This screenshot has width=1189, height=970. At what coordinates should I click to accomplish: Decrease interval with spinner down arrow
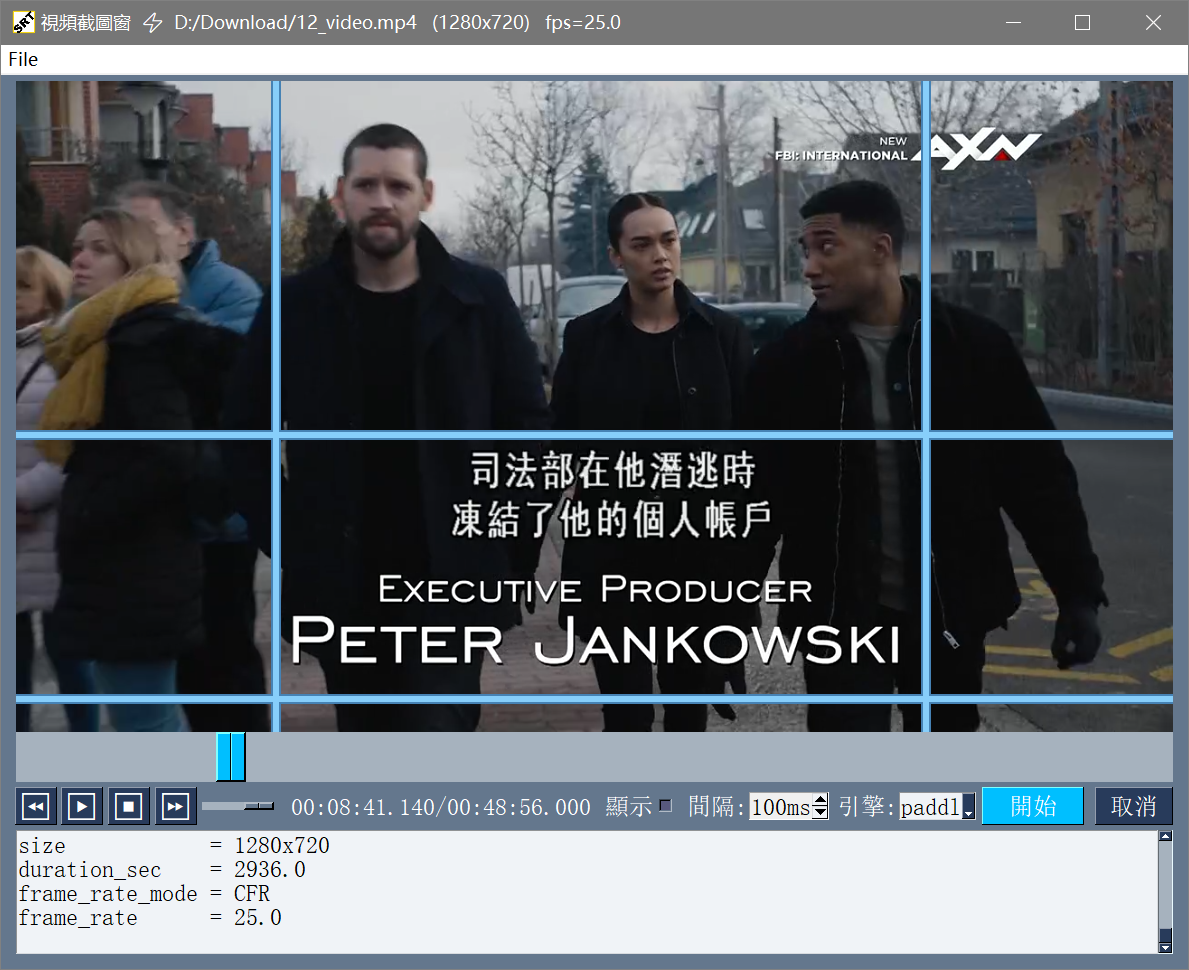820,812
